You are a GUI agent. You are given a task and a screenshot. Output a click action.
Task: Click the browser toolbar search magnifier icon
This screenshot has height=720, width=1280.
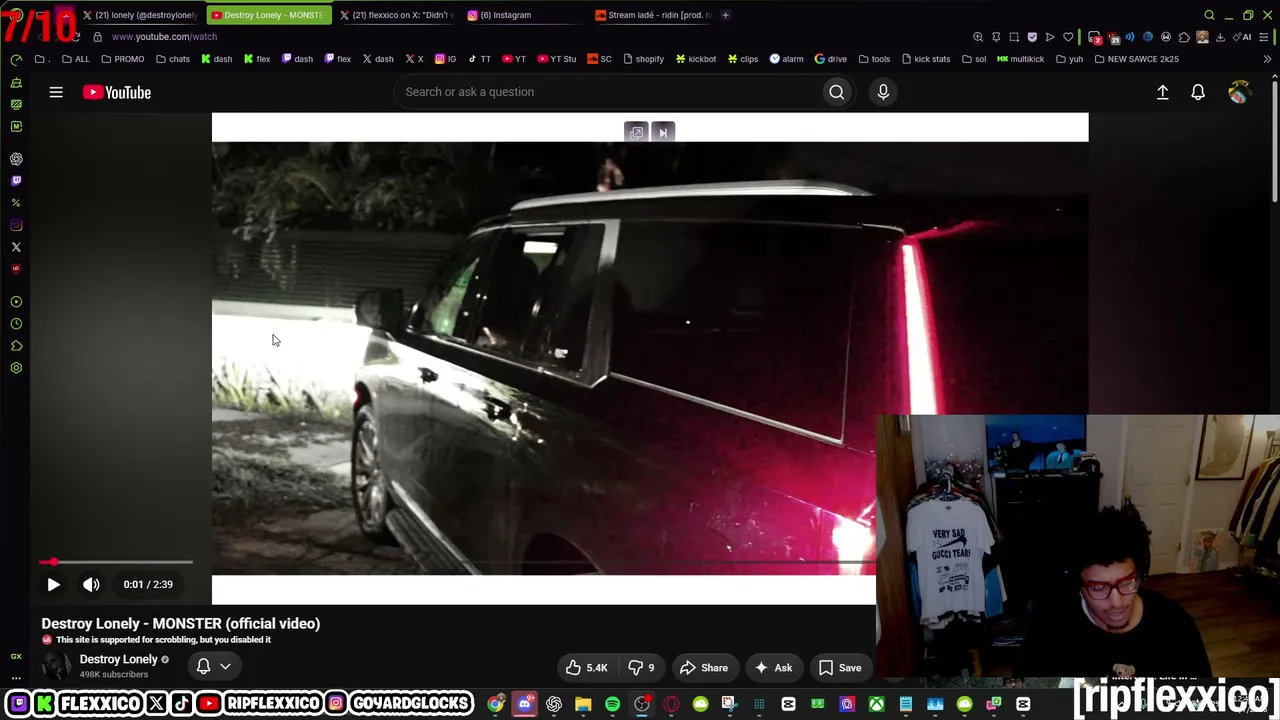point(1209,15)
